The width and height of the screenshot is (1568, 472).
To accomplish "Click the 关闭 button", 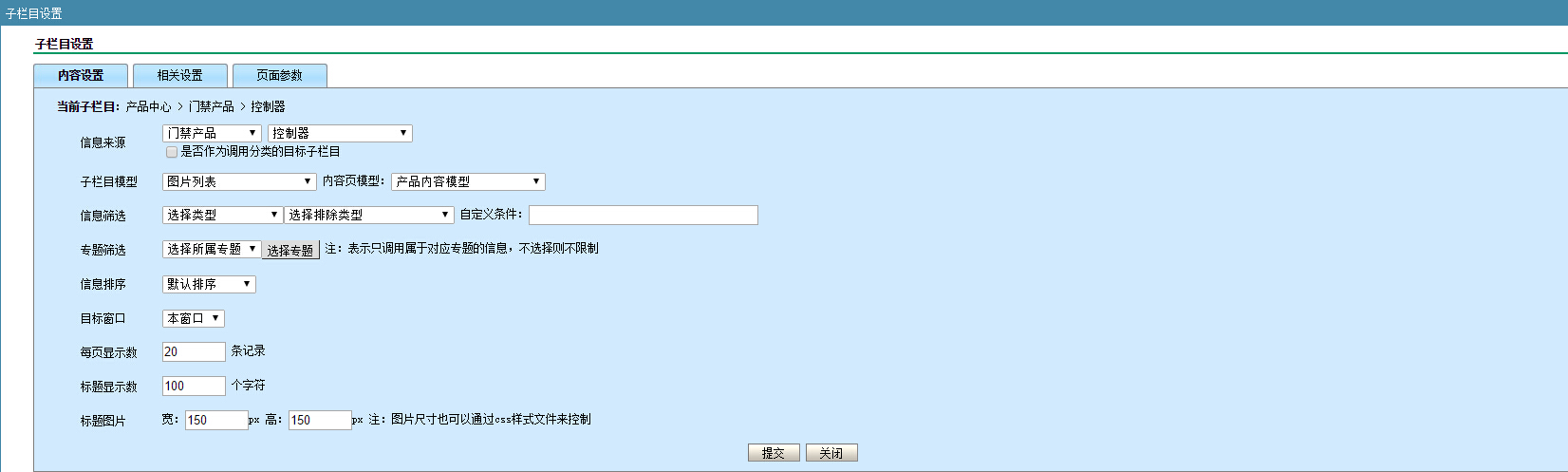I will click(831, 453).
